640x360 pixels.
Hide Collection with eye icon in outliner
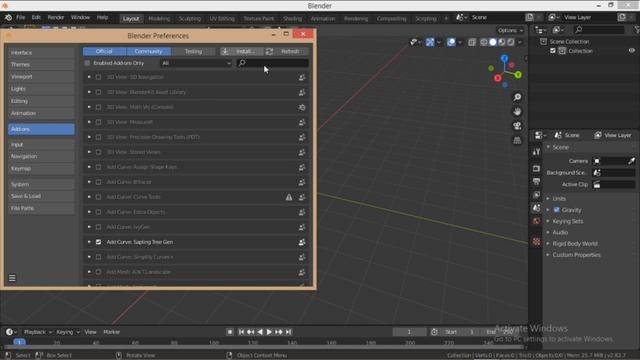point(631,51)
